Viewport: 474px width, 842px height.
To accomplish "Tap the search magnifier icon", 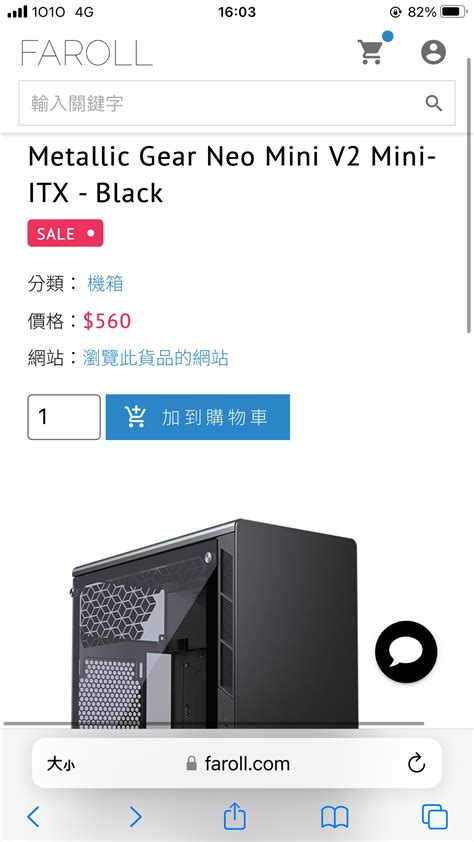I will [434, 103].
